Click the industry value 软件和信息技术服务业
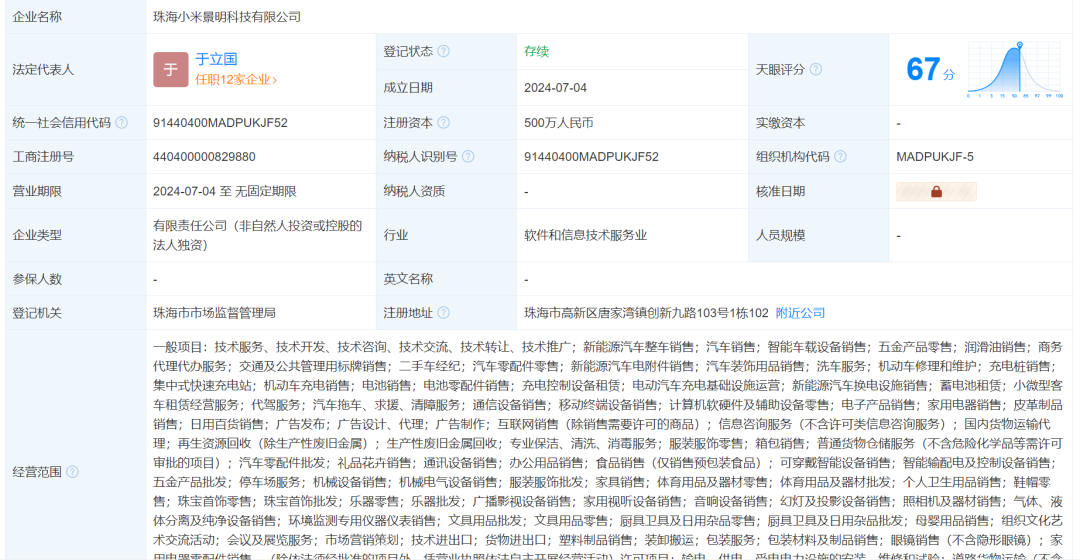Image resolution: width=1080 pixels, height=560 pixels. click(585, 236)
